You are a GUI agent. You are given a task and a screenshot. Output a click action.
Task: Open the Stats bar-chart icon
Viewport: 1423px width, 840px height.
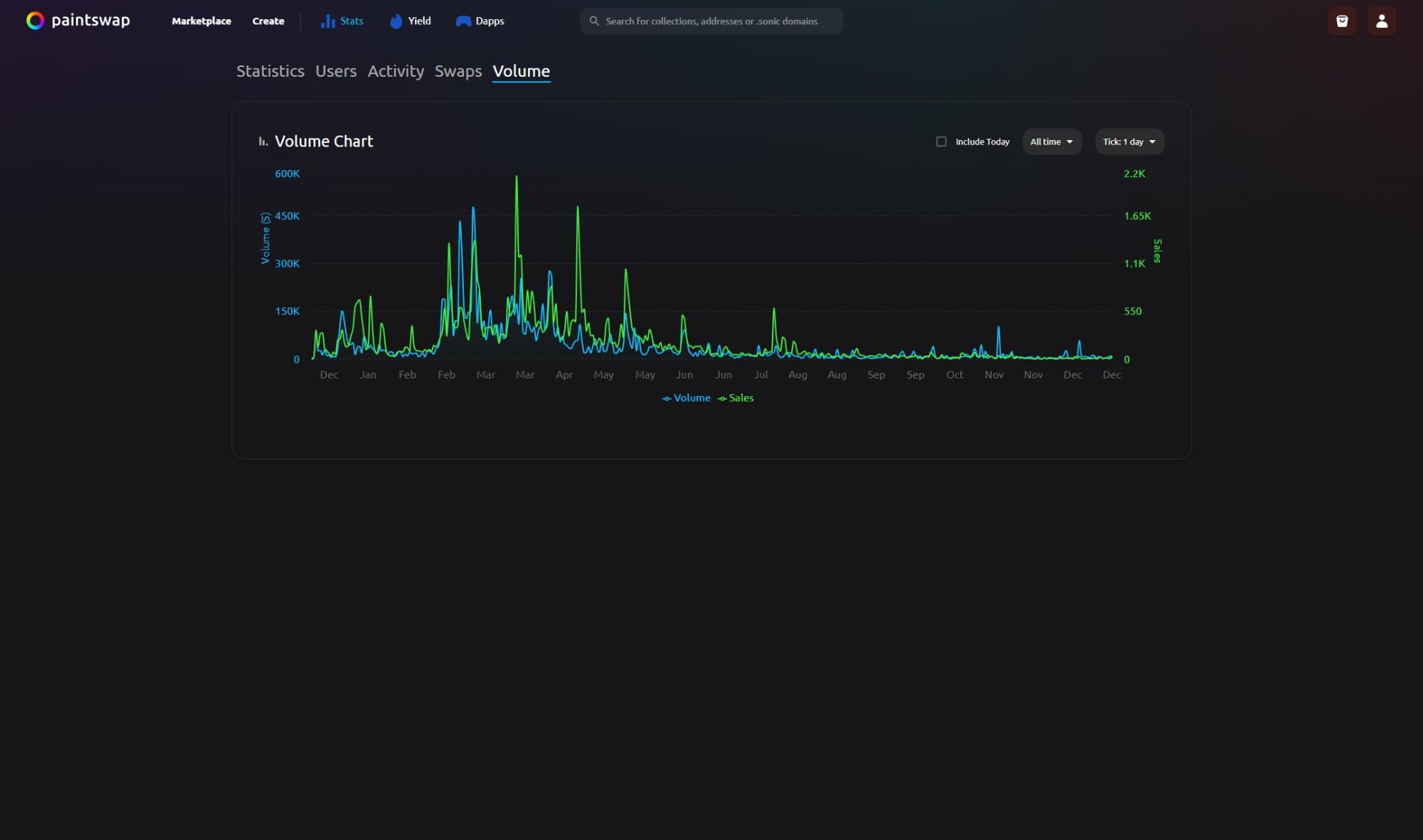pyautogui.click(x=329, y=21)
